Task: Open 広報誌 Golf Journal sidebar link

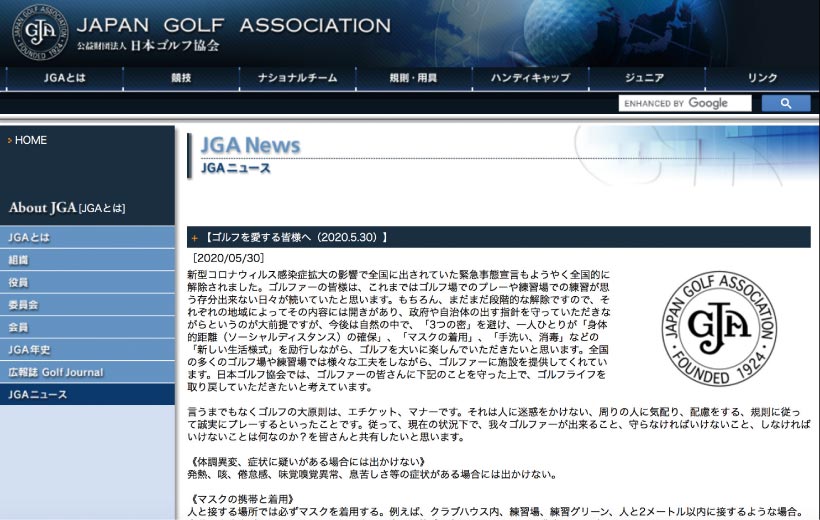Action: (x=56, y=372)
